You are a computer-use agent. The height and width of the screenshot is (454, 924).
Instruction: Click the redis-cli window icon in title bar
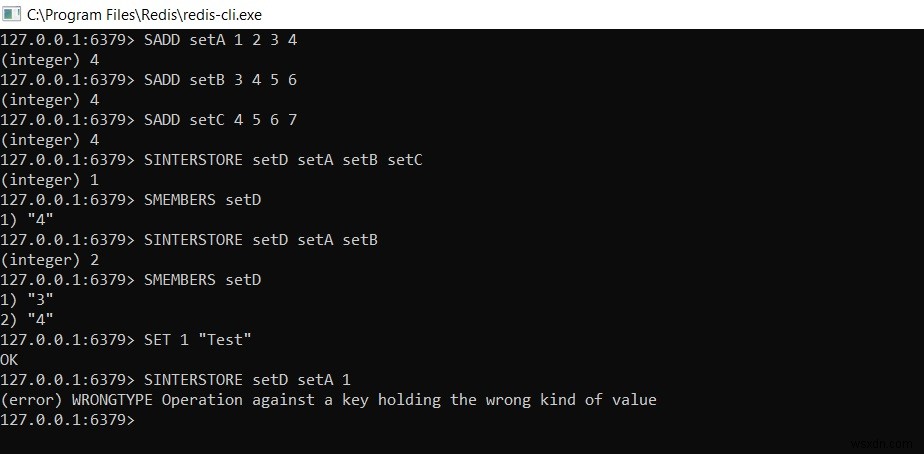pos(12,14)
